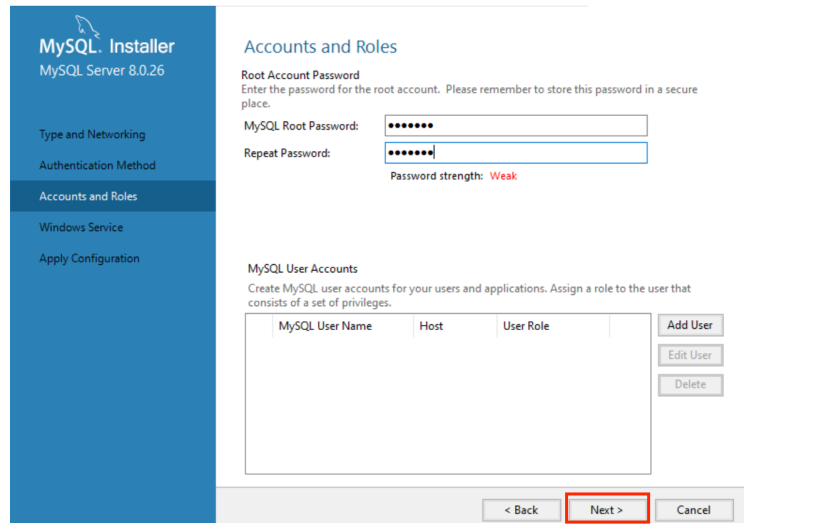Open the Type and Networking step
Screen dimensions: 814x524
92,135
